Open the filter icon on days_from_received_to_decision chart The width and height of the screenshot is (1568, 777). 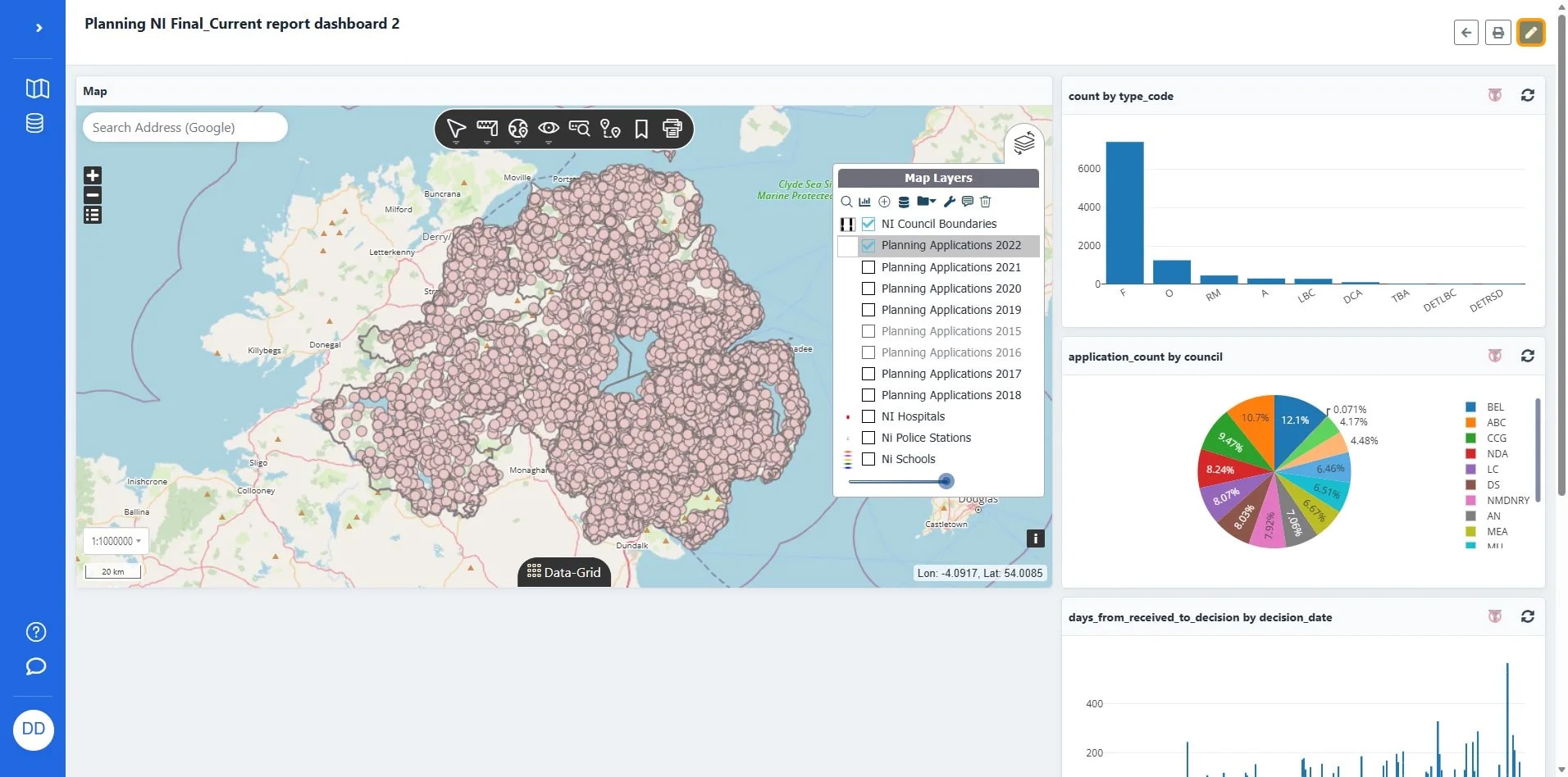[1495, 616]
